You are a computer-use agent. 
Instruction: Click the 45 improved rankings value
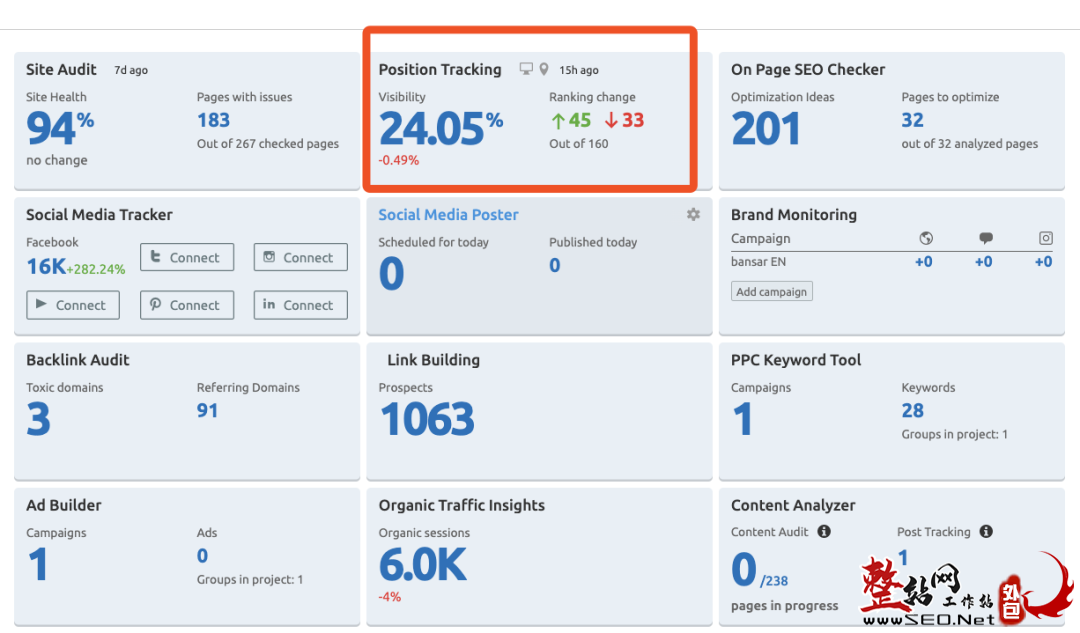pyautogui.click(x=571, y=120)
